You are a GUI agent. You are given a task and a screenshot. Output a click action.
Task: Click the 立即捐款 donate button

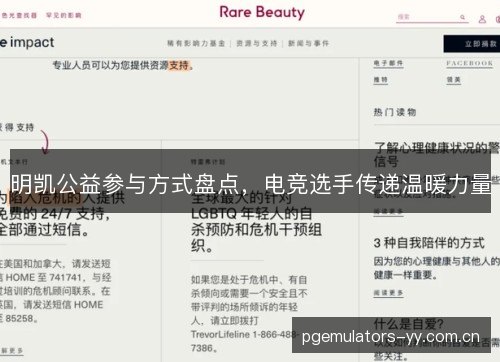point(472,44)
